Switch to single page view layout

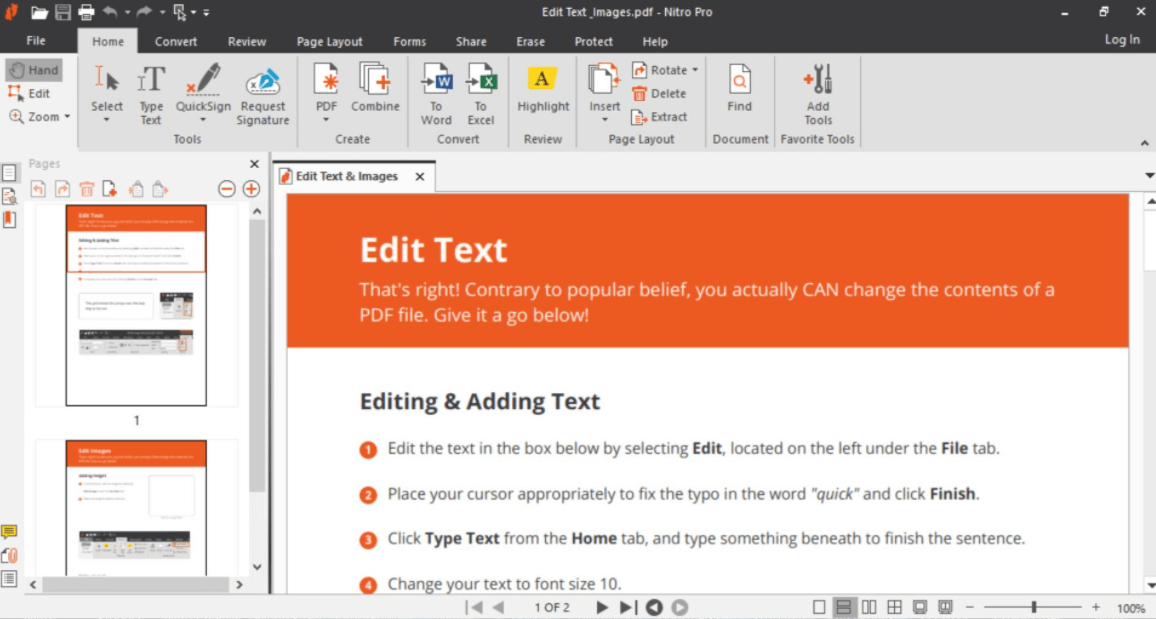(x=819, y=607)
